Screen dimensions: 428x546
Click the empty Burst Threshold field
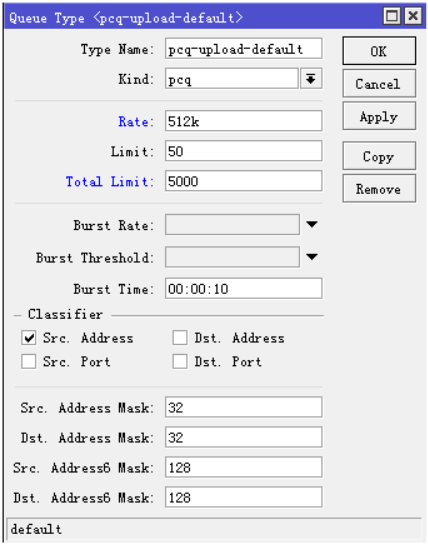pos(232,257)
